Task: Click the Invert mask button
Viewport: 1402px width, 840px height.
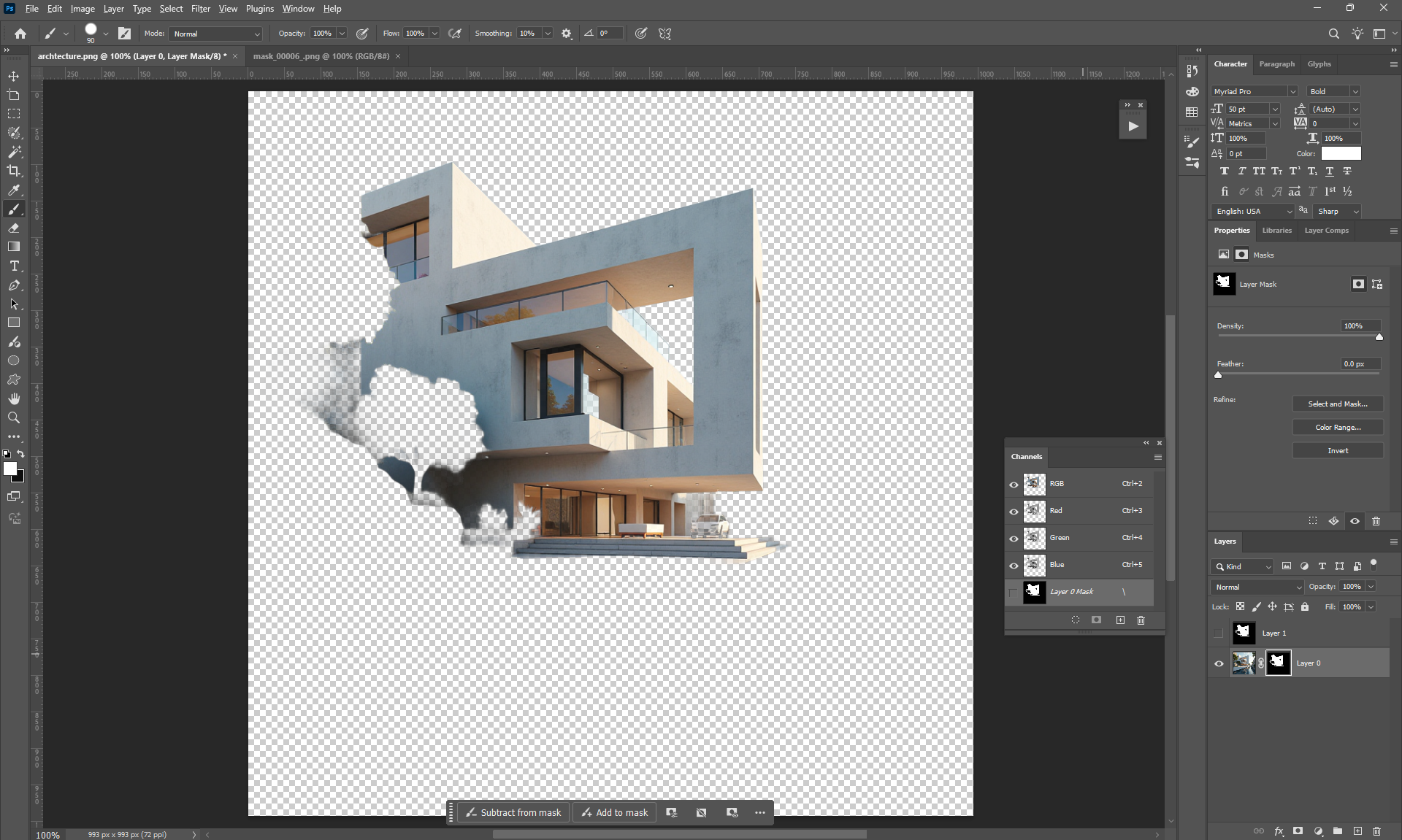Action: 1337,451
